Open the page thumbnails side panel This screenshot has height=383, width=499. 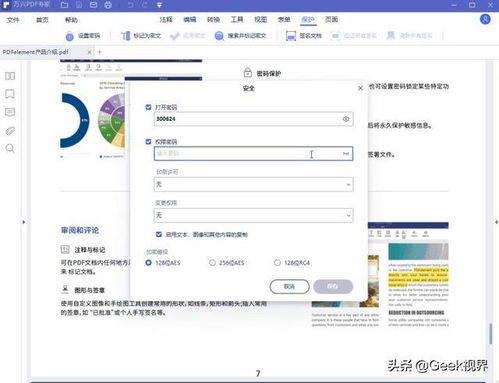10,76
